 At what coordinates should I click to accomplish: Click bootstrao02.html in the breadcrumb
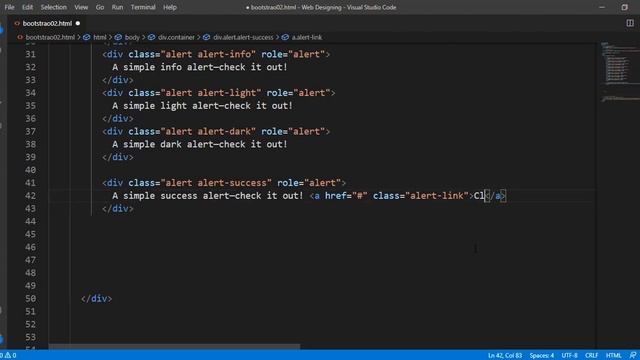coord(50,37)
